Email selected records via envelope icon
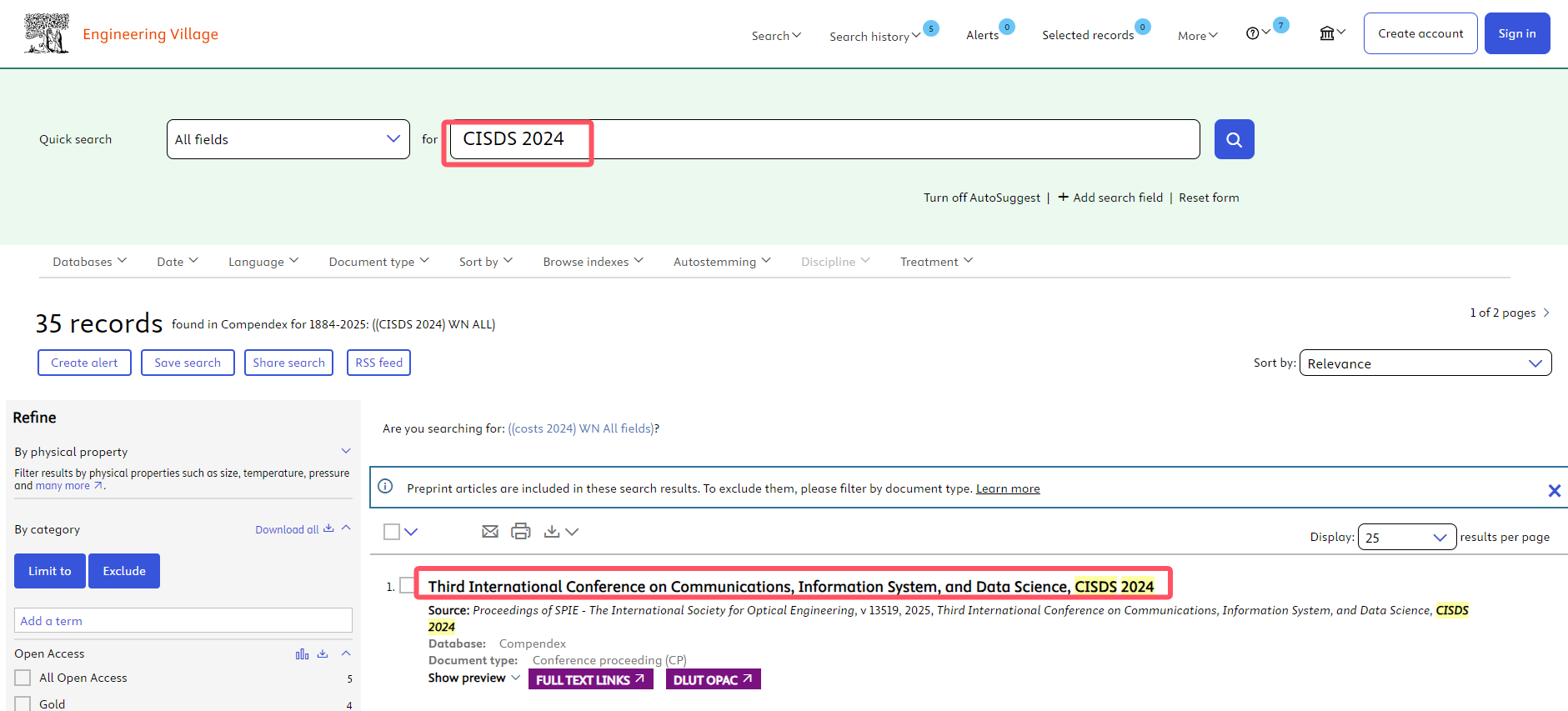This screenshot has width=1568, height=711. pyautogui.click(x=490, y=531)
